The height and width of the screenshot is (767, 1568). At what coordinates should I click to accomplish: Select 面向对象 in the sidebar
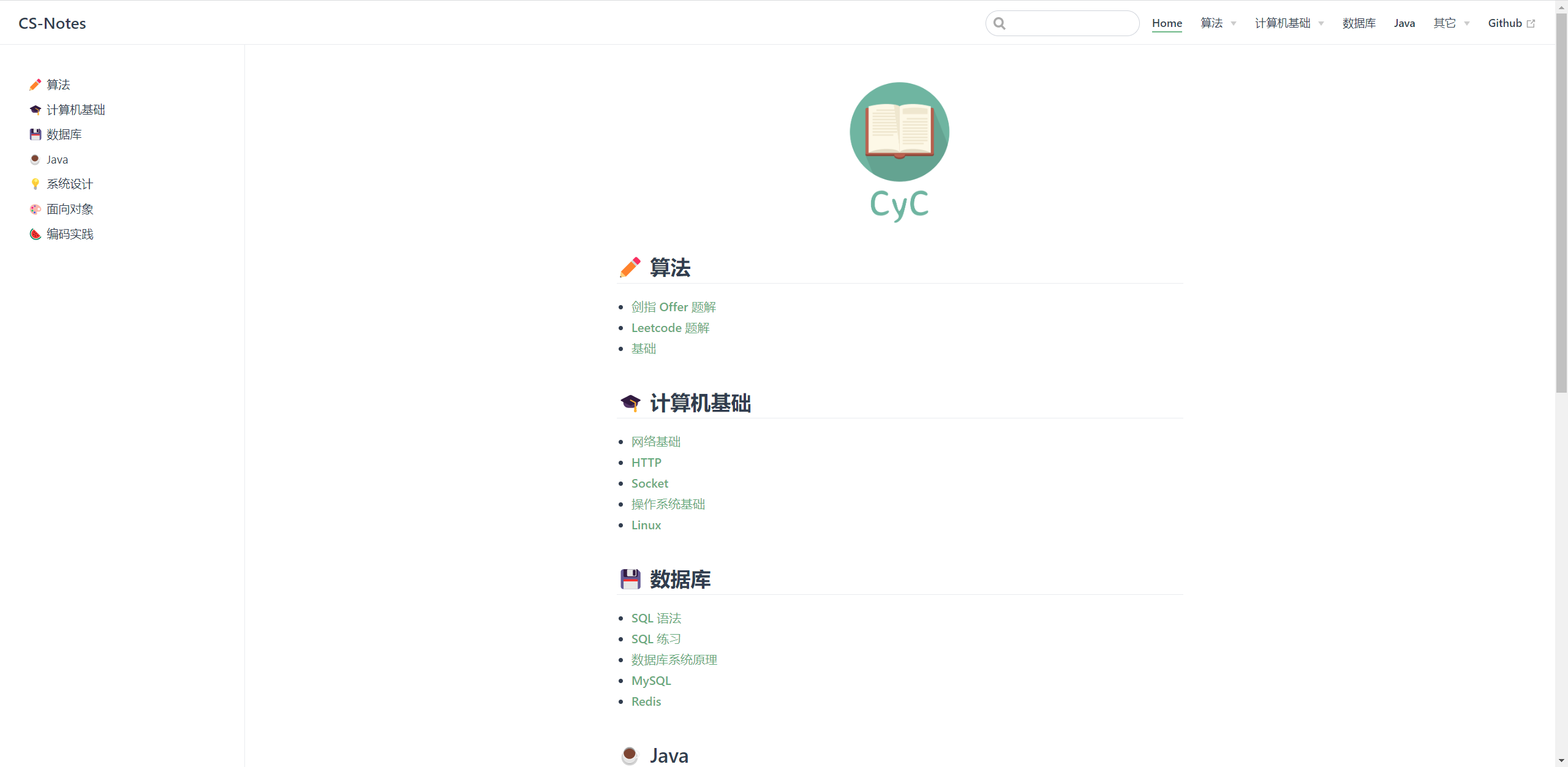(x=70, y=209)
